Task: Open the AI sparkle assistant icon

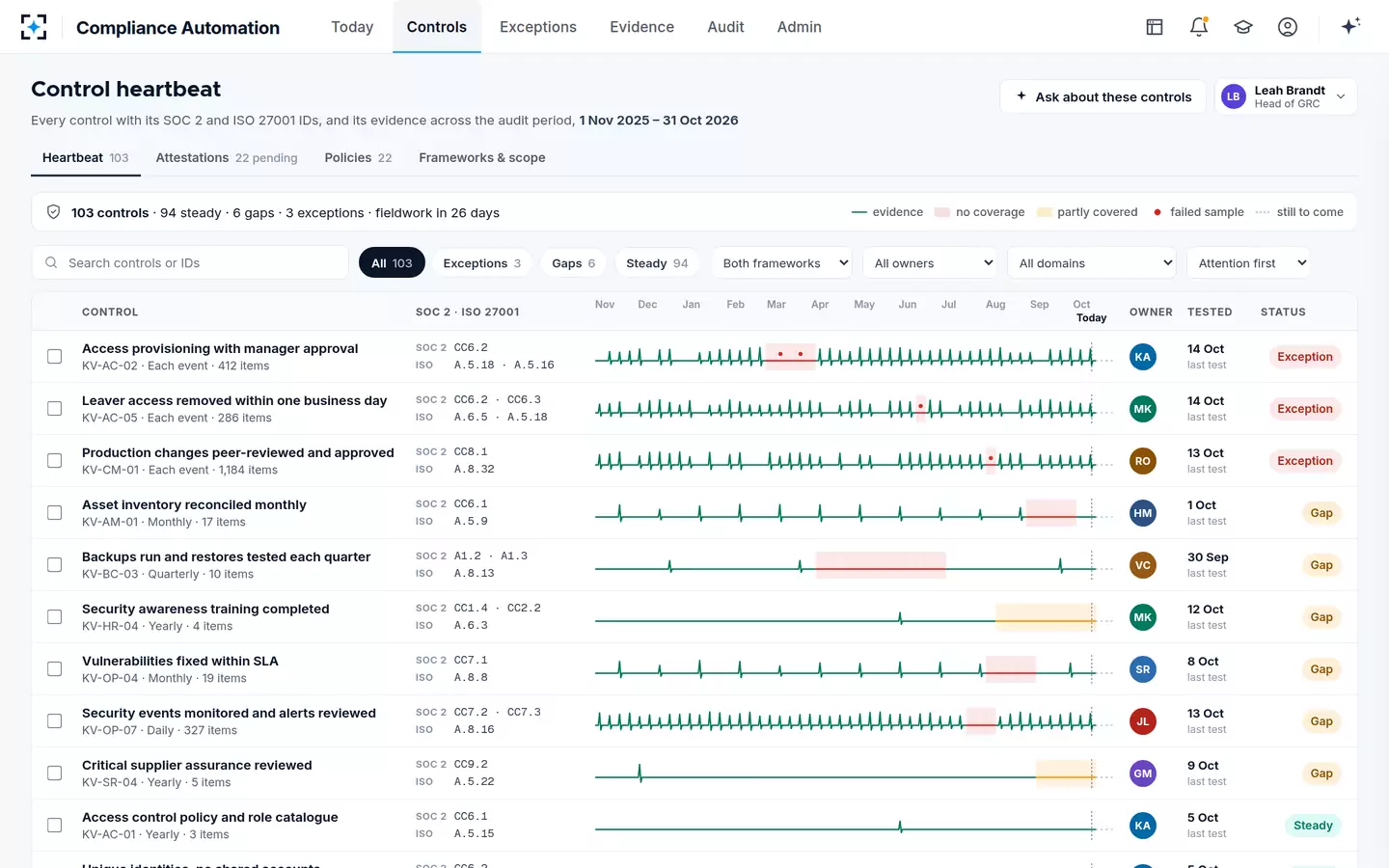Action: click(x=1350, y=26)
